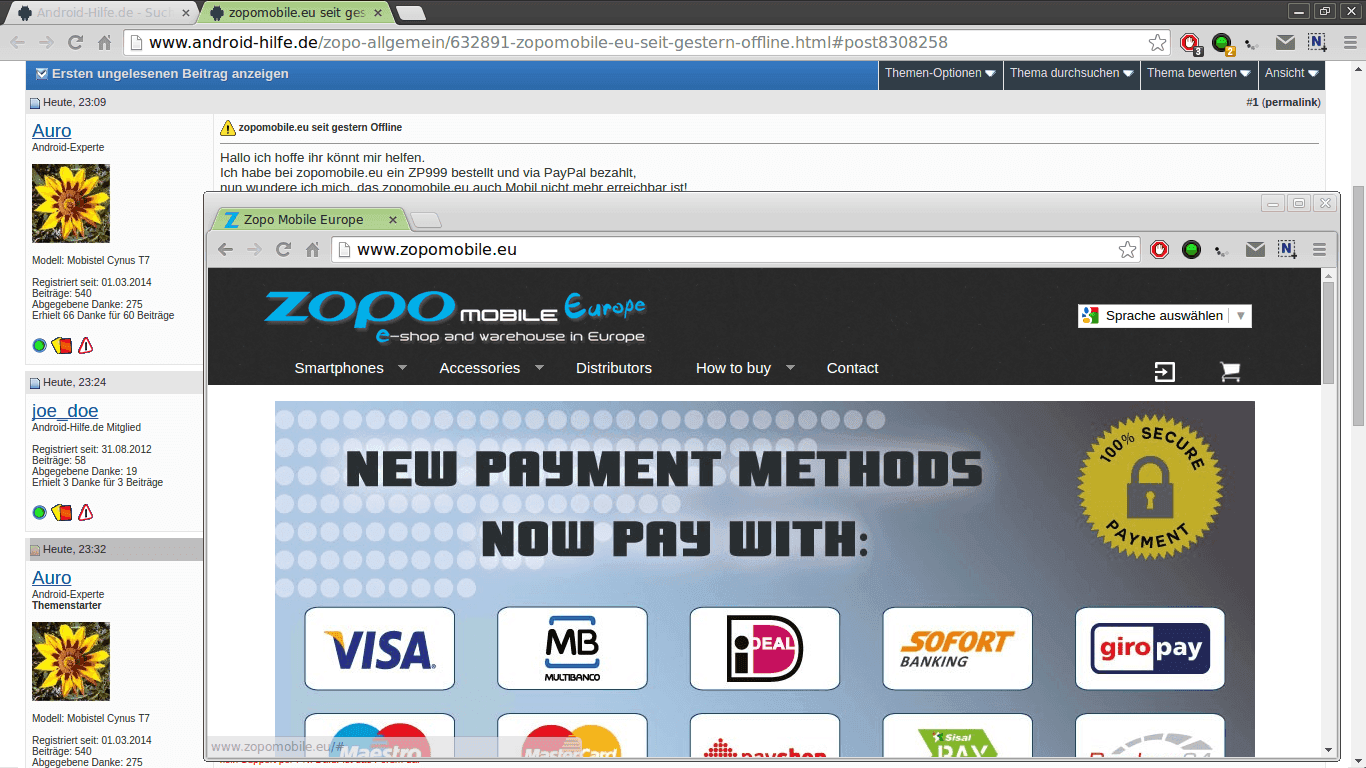Open green circle extension in Zopo window
The height and width of the screenshot is (768, 1366).
(x=1191, y=249)
